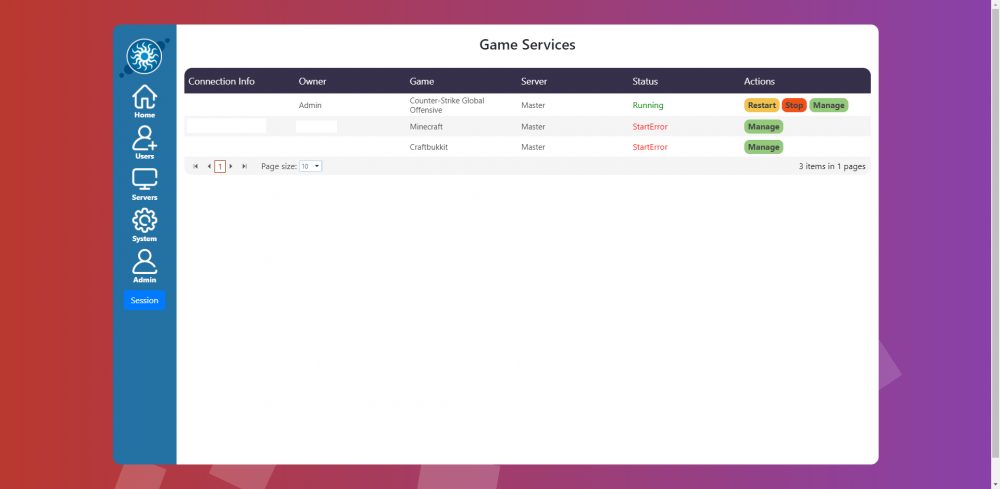
Task: Select page 1 in the pager
Action: coord(220,166)
